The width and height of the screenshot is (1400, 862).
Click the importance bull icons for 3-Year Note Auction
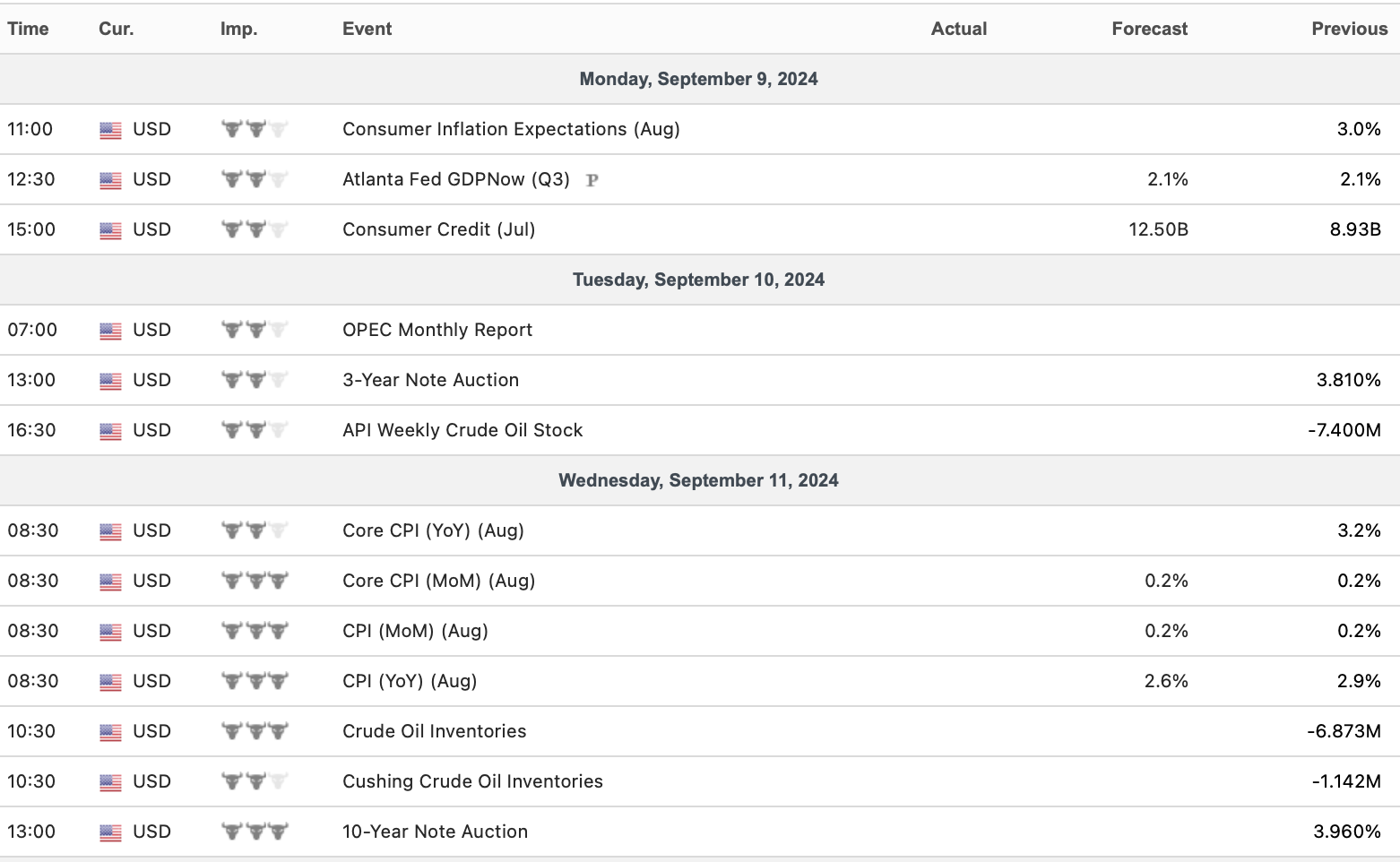point(255,380)
